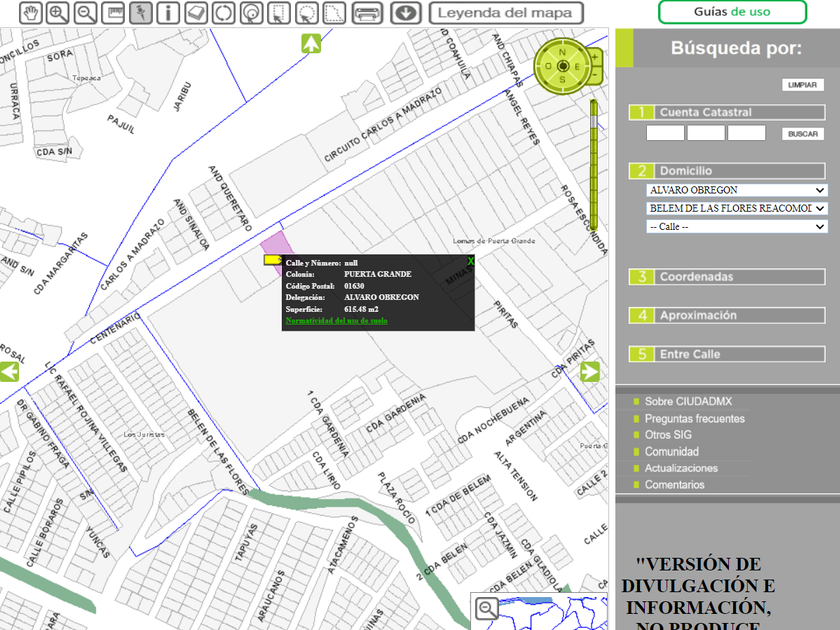Image resolution: width=840 pixels, height=630 pixels.
Task: Click the vertical zoom level slider
Action: point(594,165)
